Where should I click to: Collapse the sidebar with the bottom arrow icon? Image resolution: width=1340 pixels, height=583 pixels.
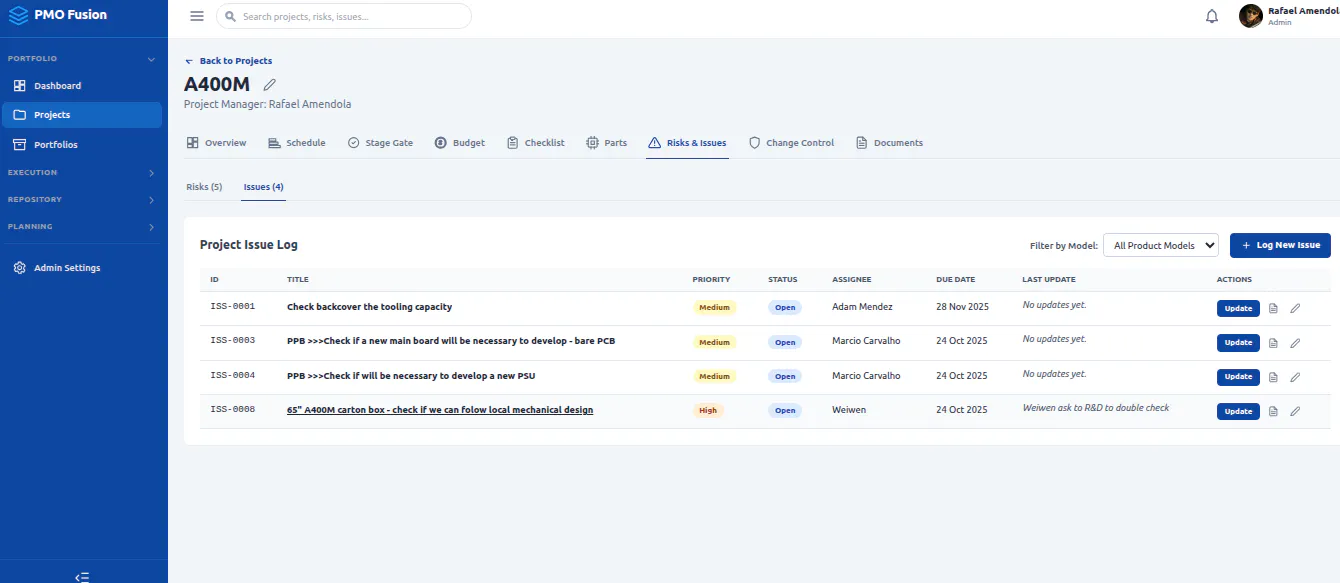coord(82,577)
